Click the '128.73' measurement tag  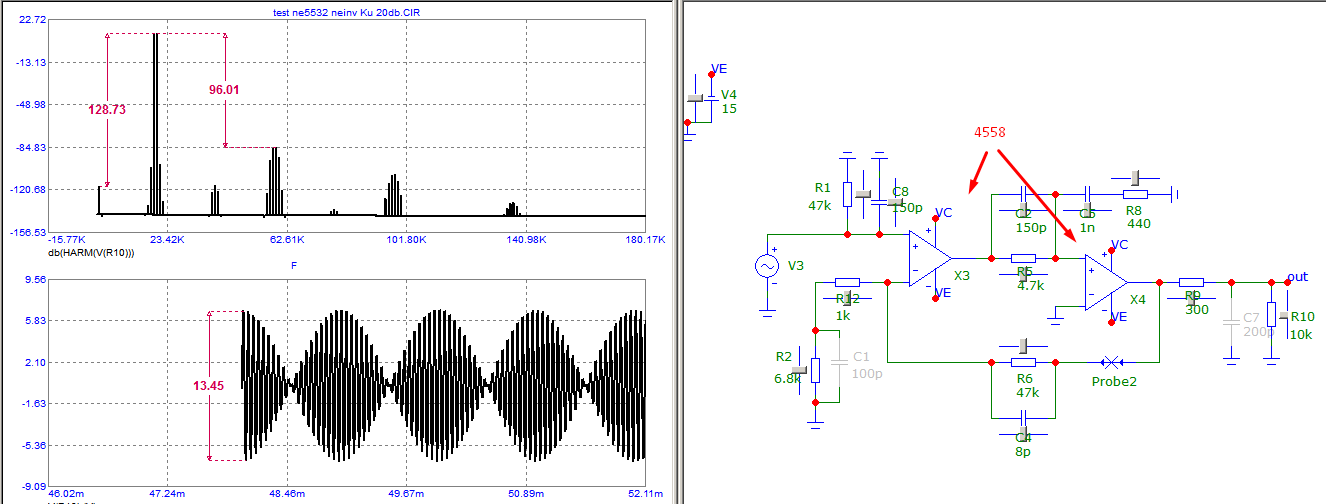[x=107, y=110]
